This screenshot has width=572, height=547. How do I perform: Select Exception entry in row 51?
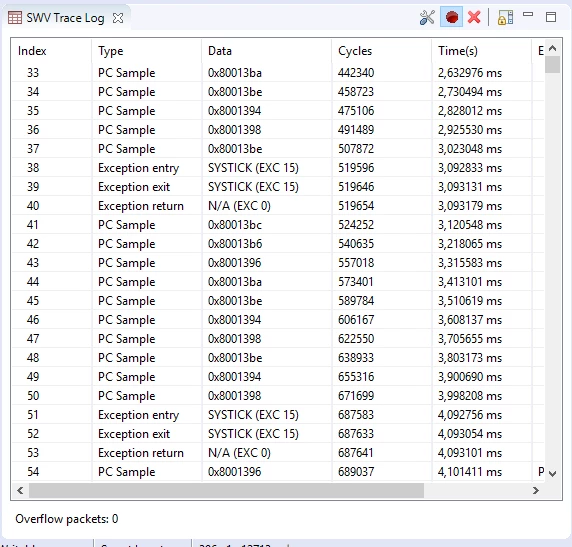pyautogui.click(x=139, y=415)
